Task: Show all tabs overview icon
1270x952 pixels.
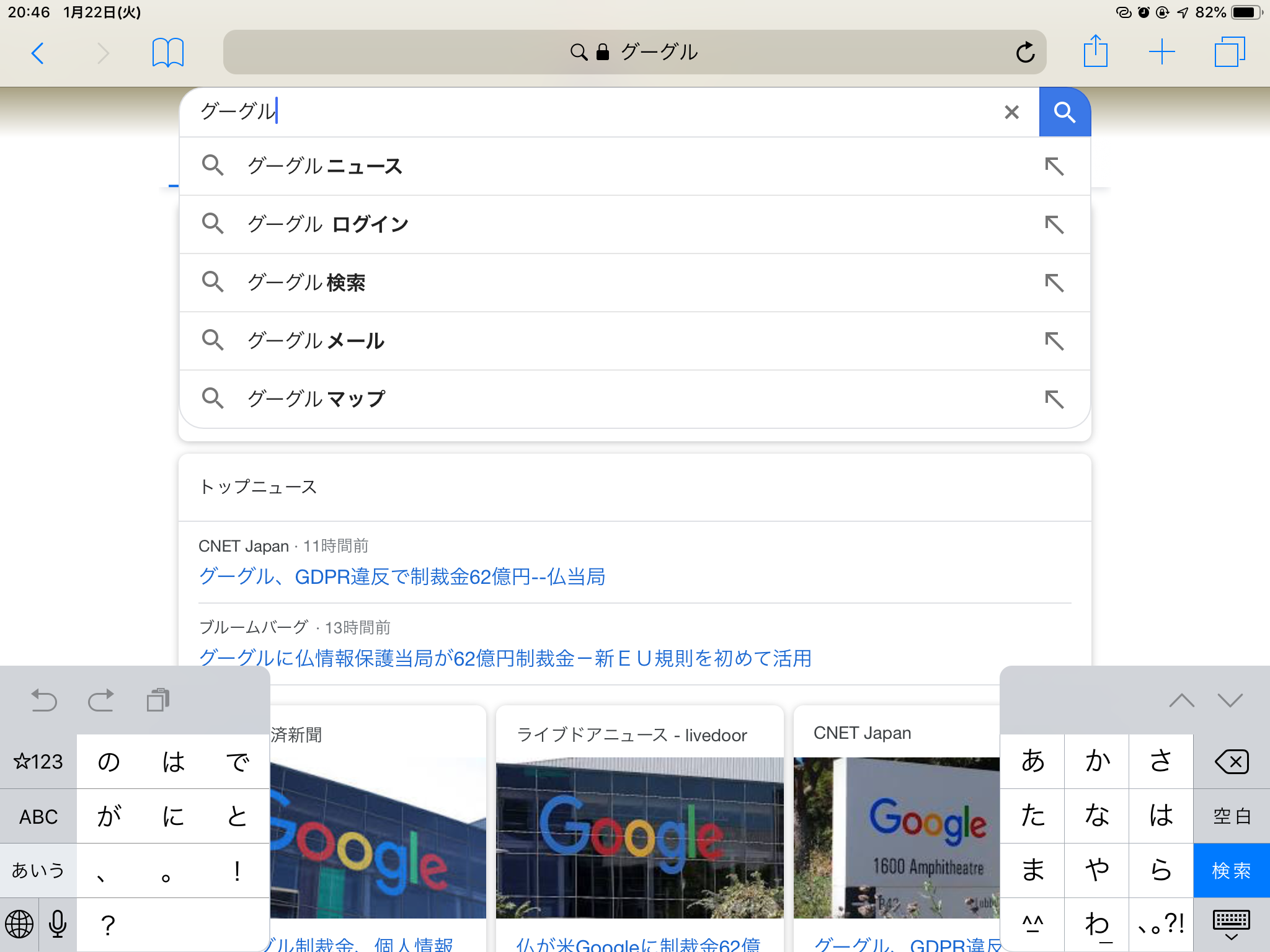Action: [x=1229, y=52]
